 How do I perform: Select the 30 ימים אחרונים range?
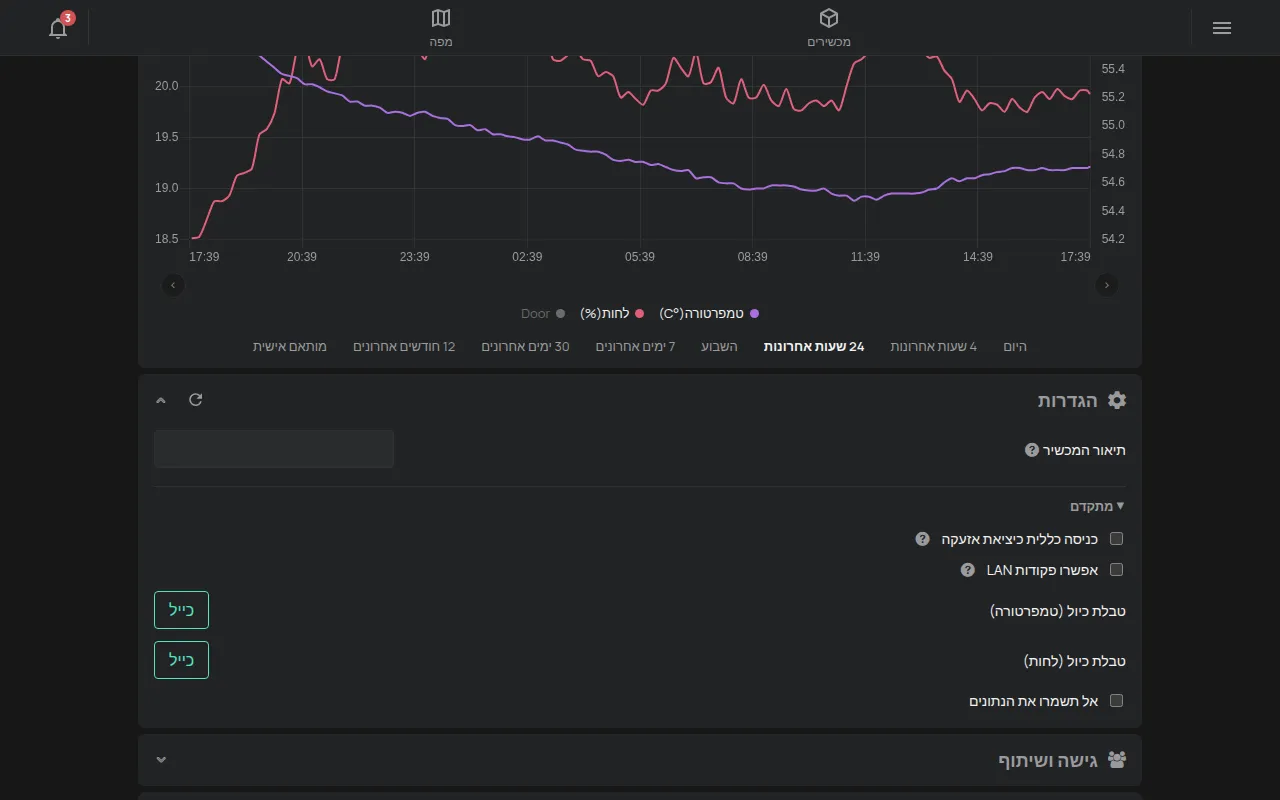[x=526, y=346]
